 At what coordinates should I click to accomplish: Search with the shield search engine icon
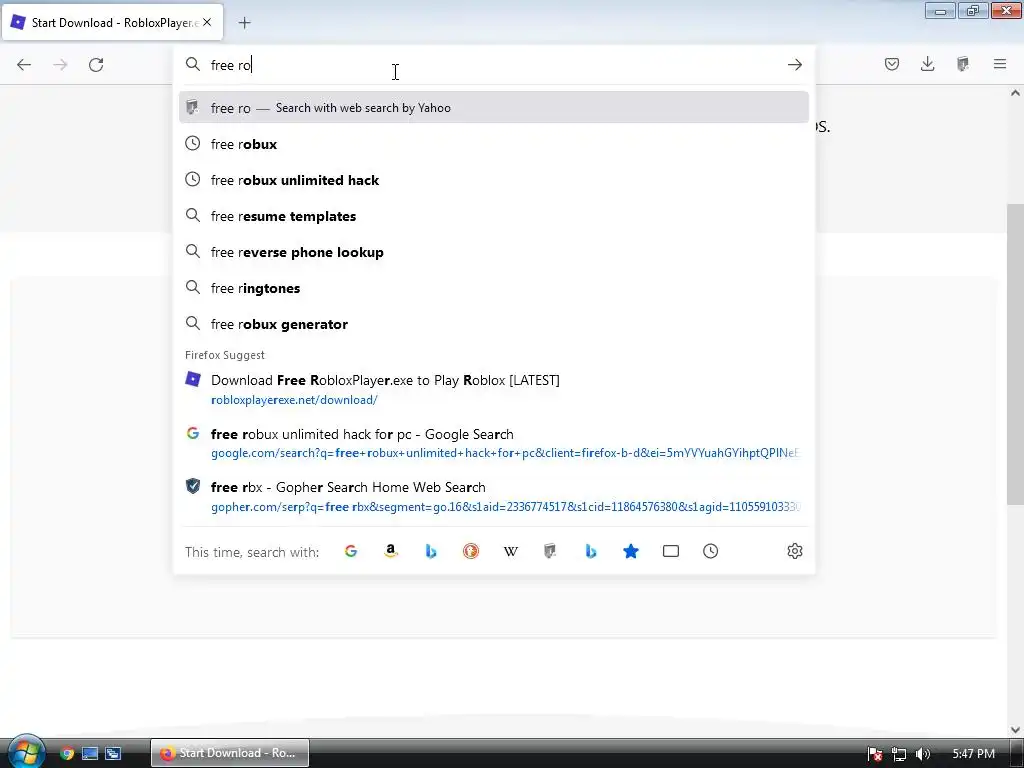point(550,551)
